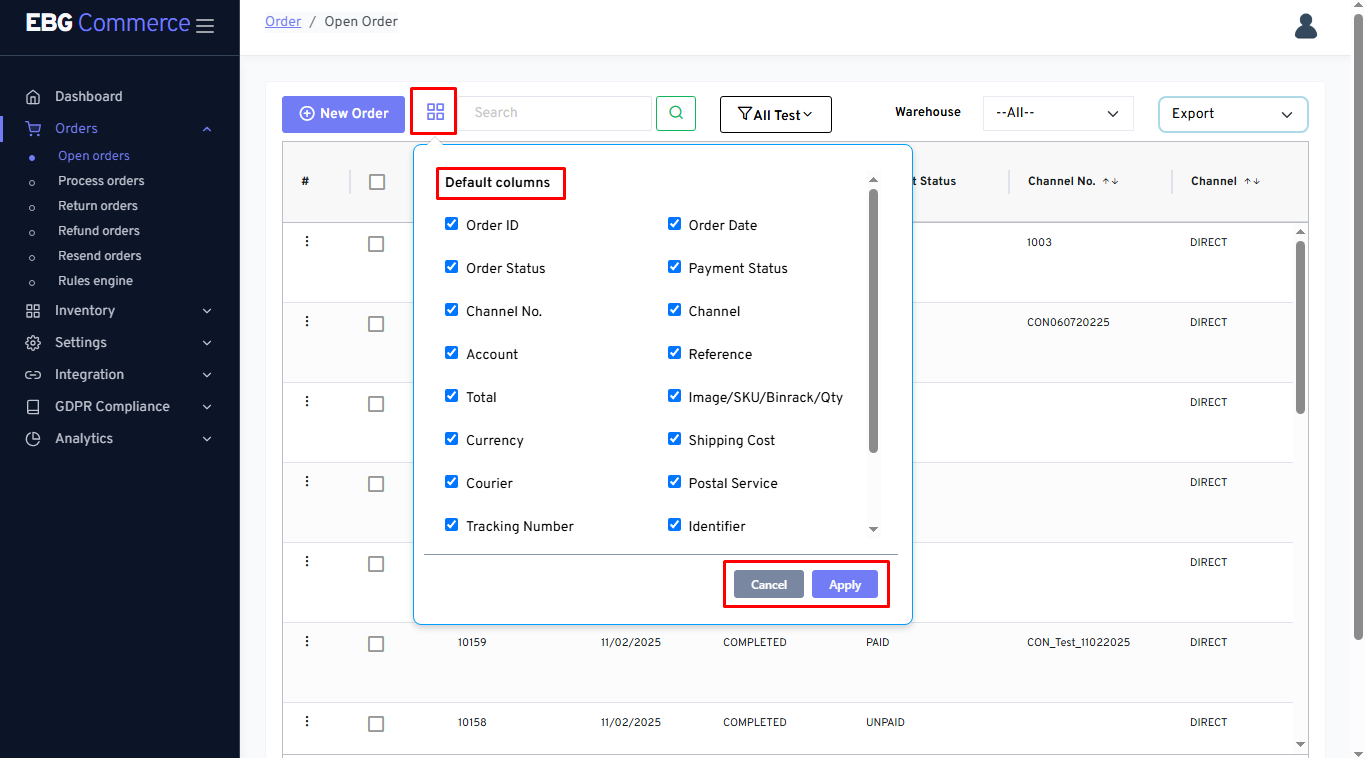Click the Apply button
The height and width of the screenshot is (758, 1365).
click(844, 585)
